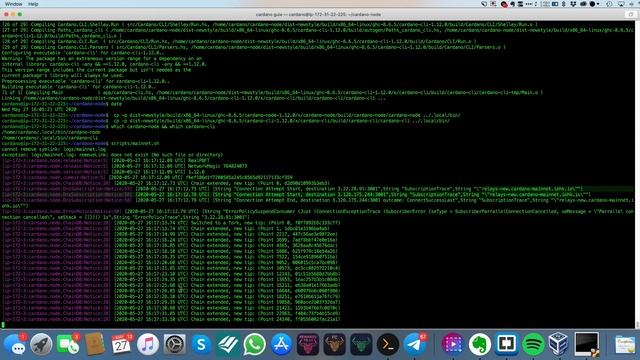The height and width of the screenshot is (360, 640).
Task: Open WhatsApp from the dock
Action: coord(254,344)
